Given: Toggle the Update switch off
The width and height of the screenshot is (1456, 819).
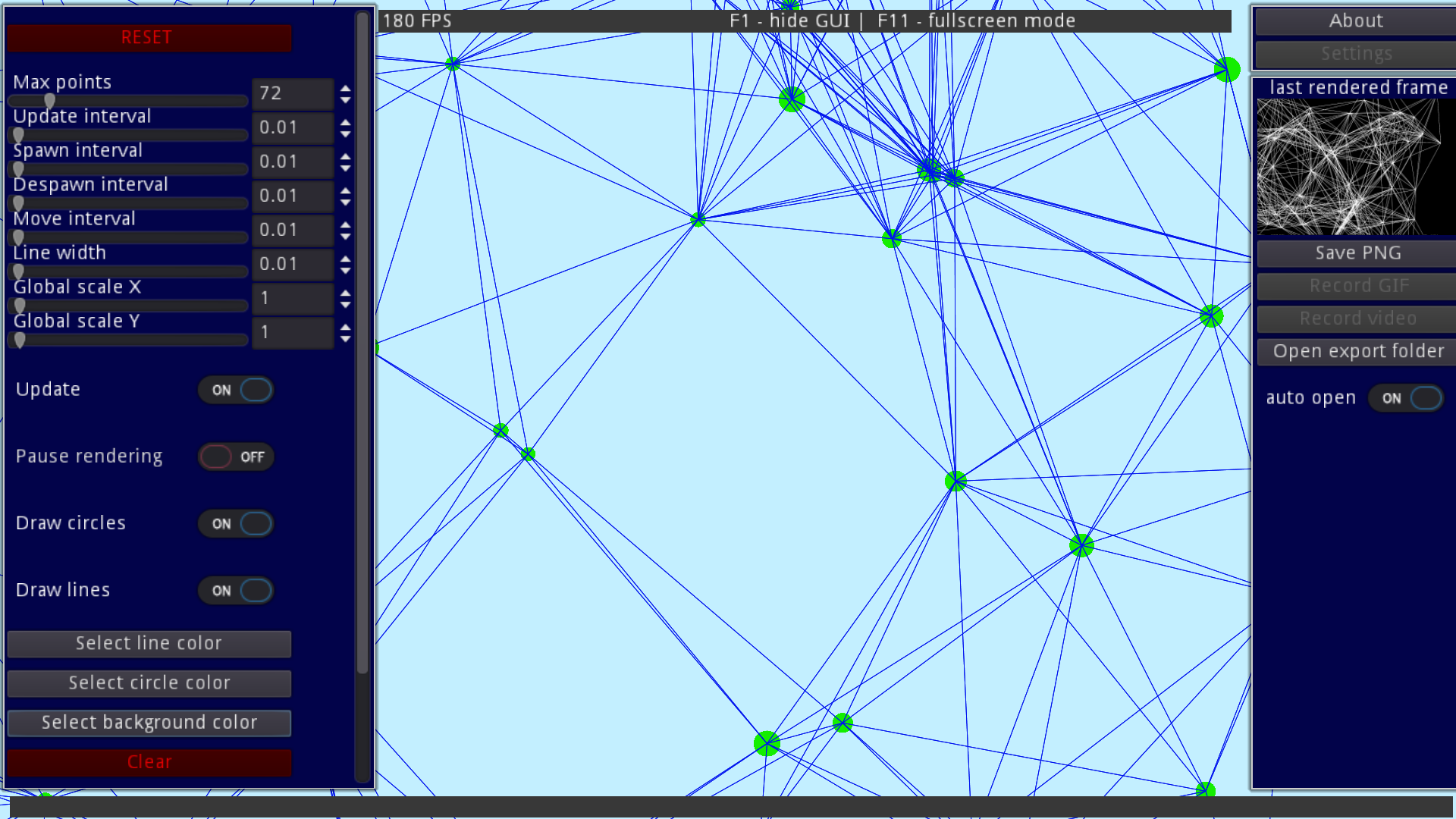Looking at the screenshot, I should [x=236, y=391].
